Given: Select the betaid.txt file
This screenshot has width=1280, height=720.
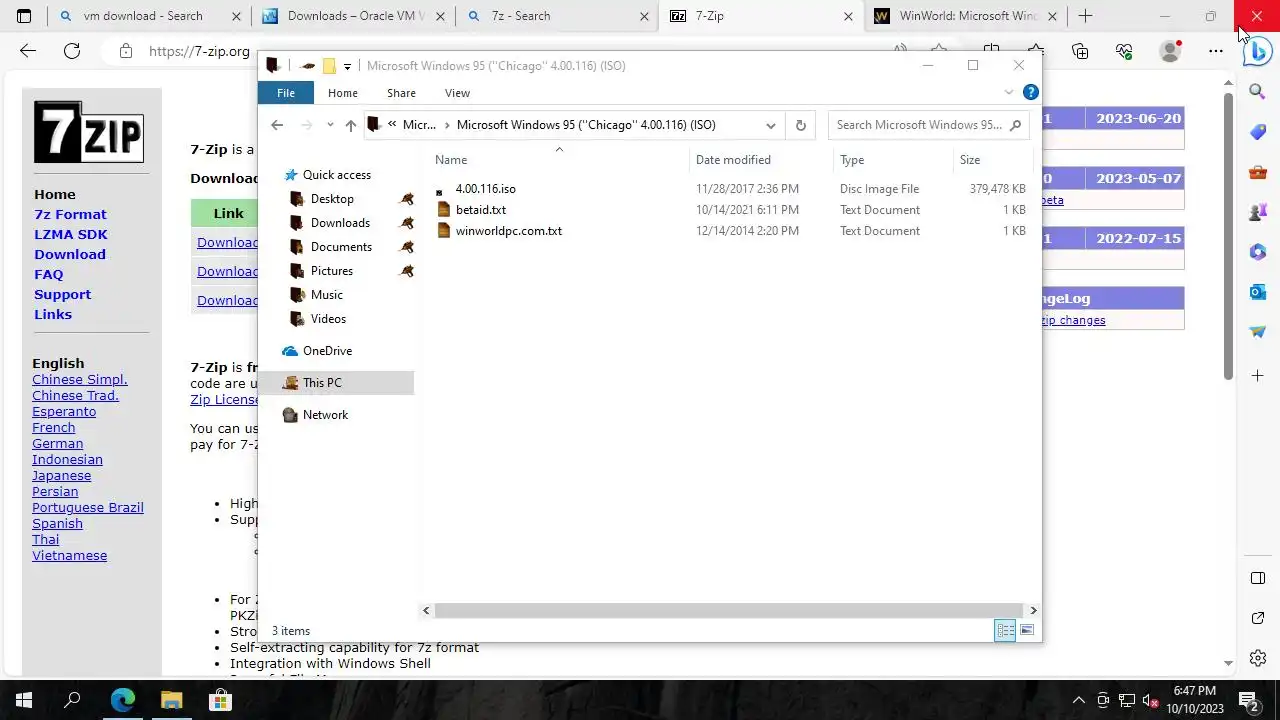Looking at the screenshot, I should [x=480, y=210].
